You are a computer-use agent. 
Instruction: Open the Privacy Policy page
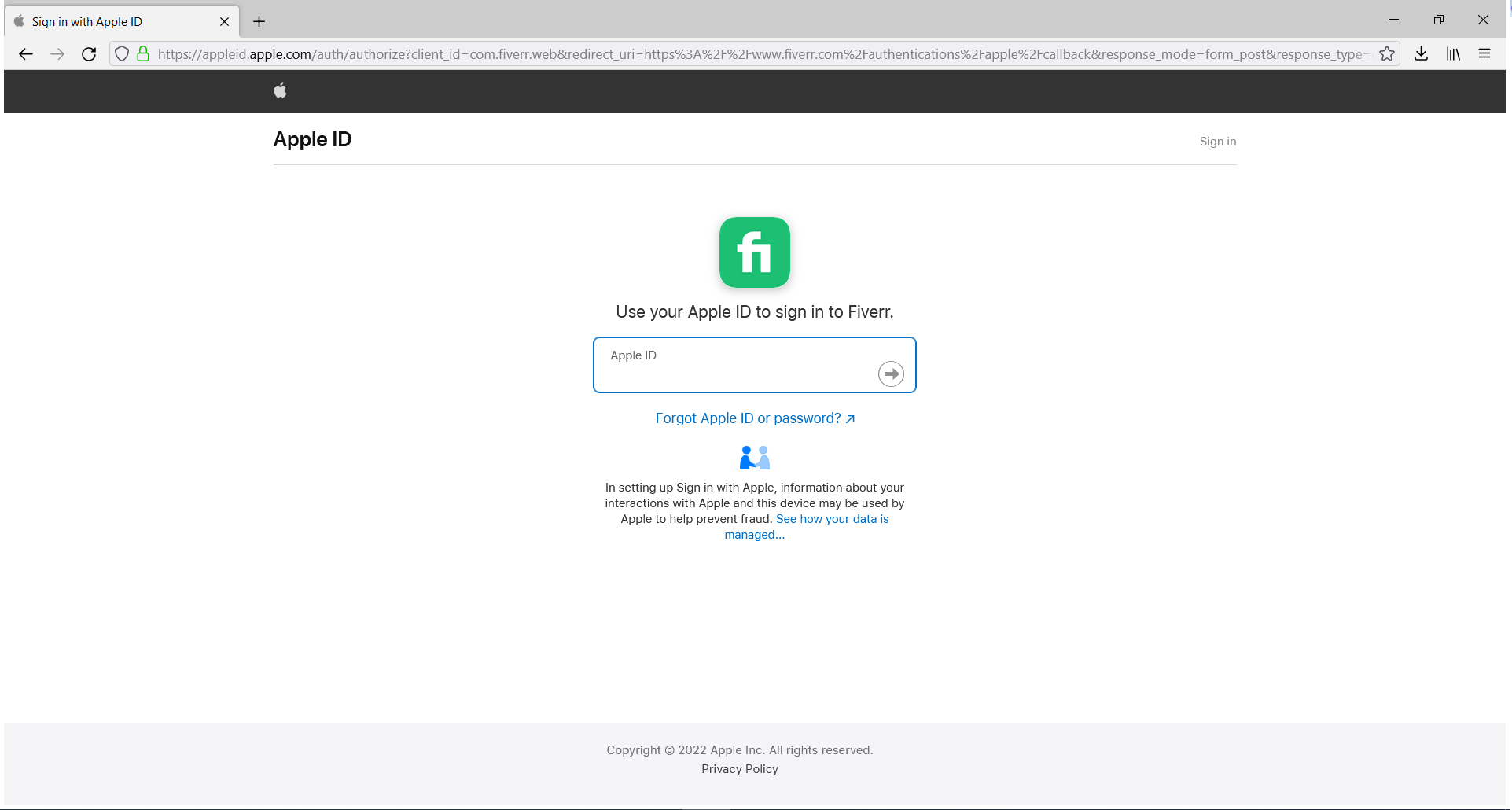739,768
